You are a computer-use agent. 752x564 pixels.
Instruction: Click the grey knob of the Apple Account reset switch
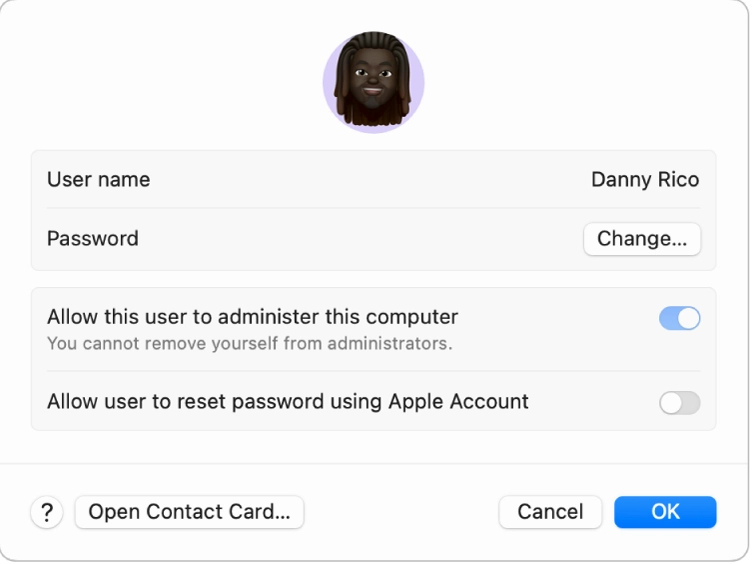[x=671, y=402]
